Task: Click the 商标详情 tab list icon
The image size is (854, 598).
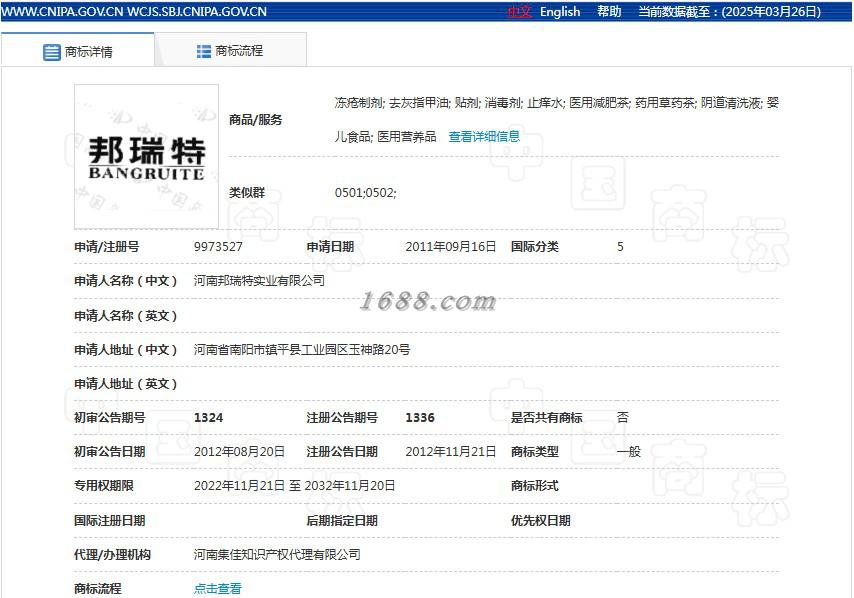Action: (x=52, y=52)
